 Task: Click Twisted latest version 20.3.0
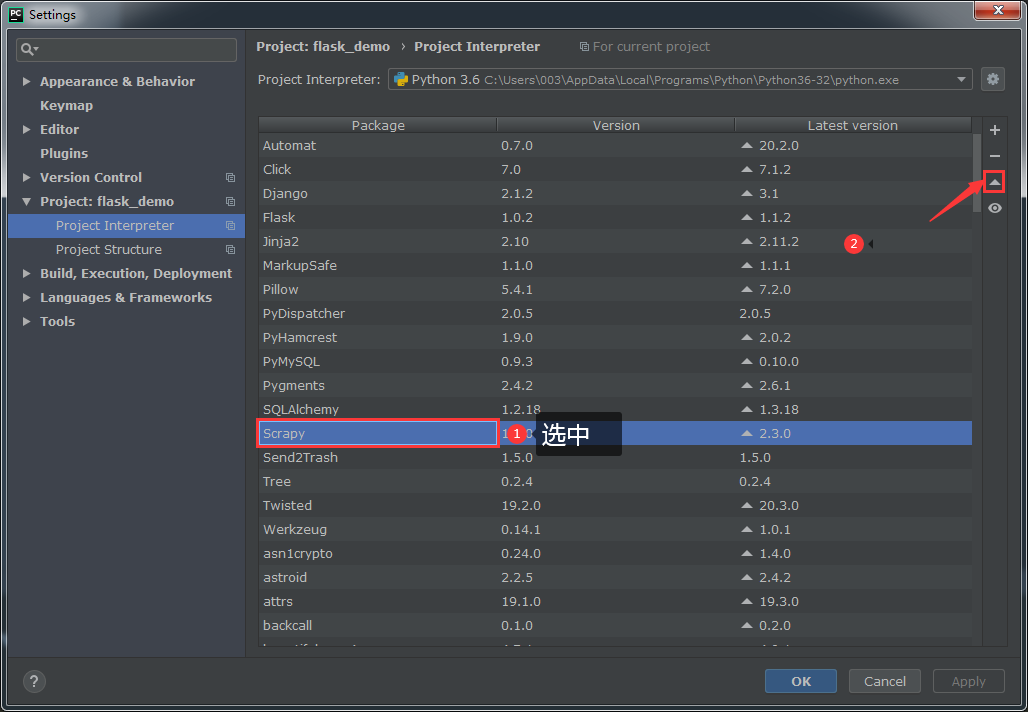[779, 505]
